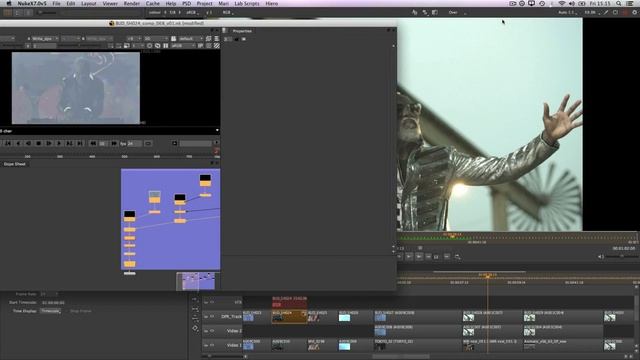Switch to the Dope Sheet tab

click(x=15, y=164)
